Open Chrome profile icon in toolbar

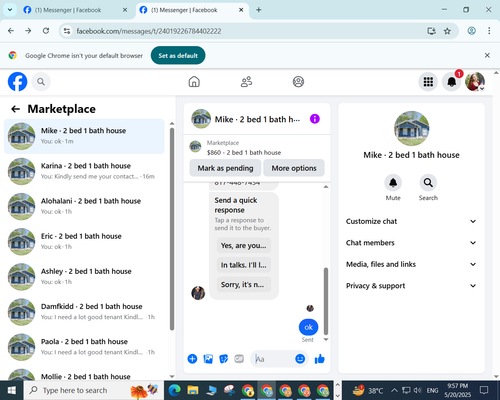point(471,31)
